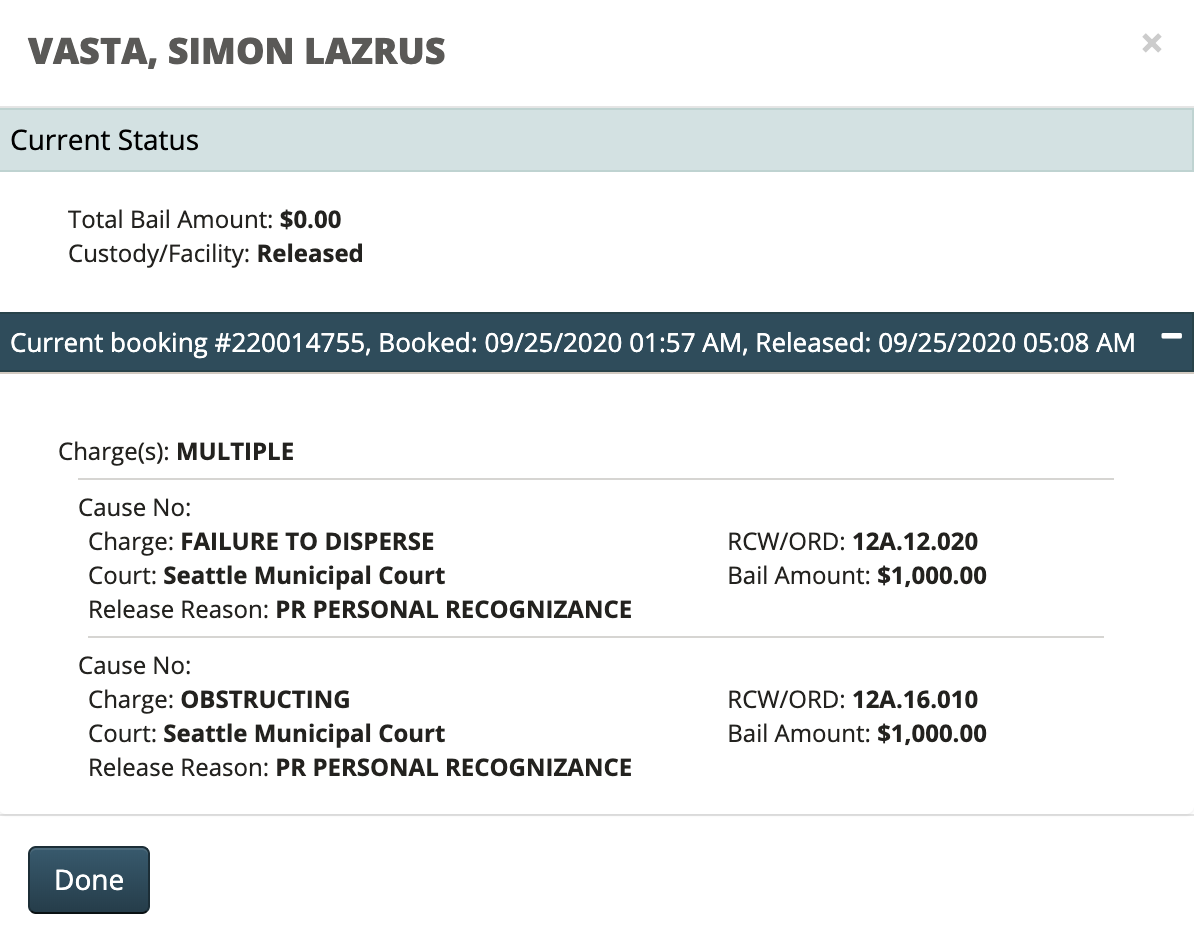Select the FAILURE TO DISPERSE charge text
The height and width of the screenshot is (944, 1194).
[x=307, y=542]
